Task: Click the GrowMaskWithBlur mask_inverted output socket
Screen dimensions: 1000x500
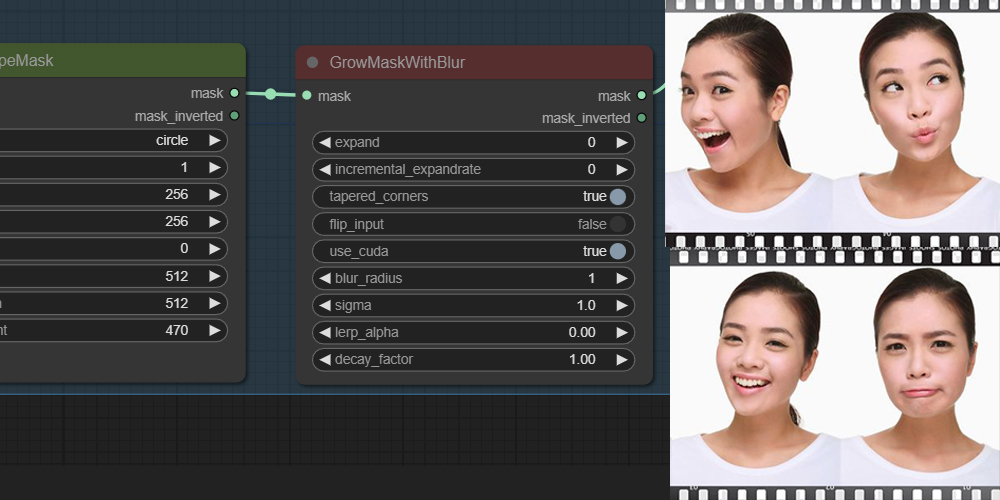Action: pos(642,118)
